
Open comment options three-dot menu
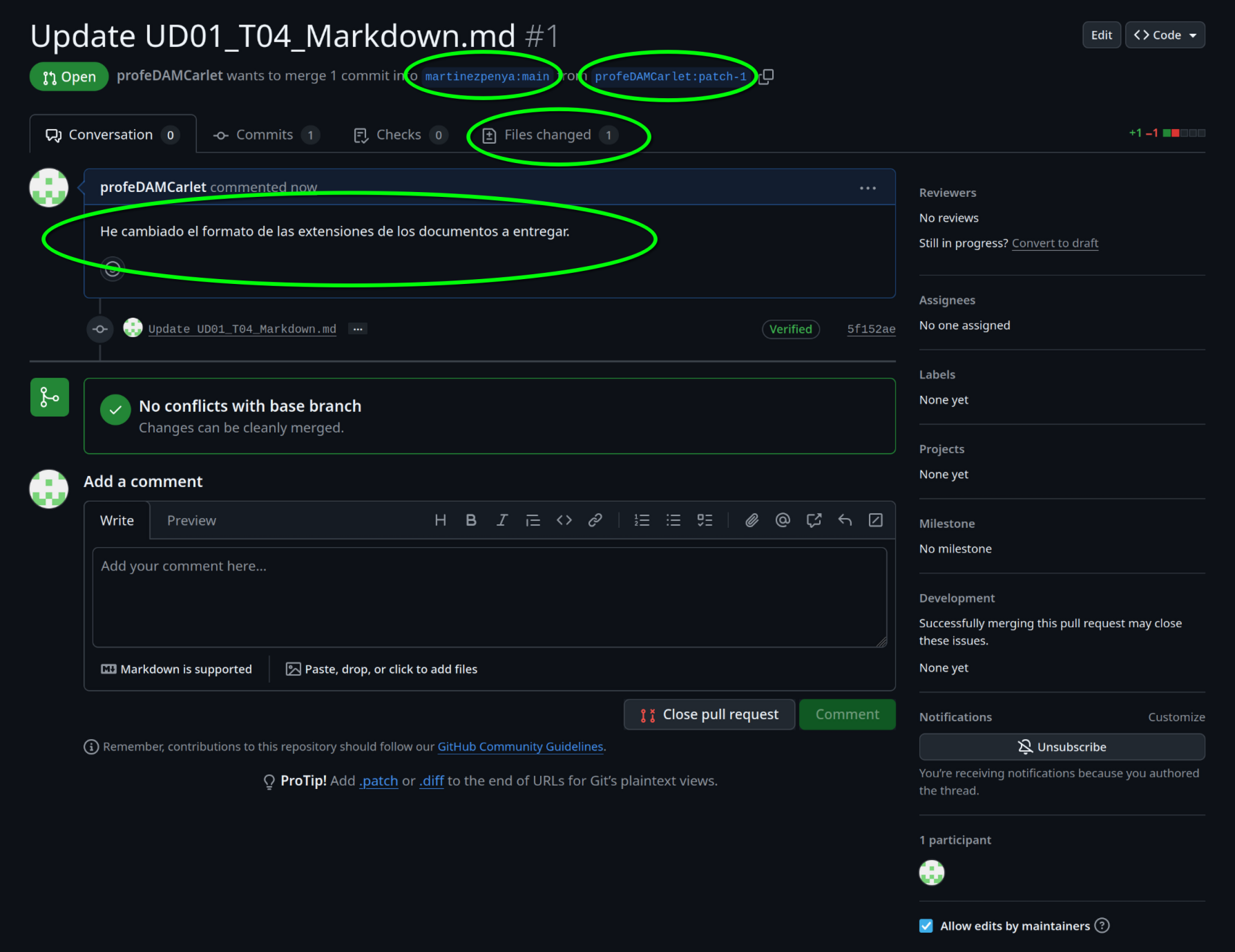pos(868,188)
